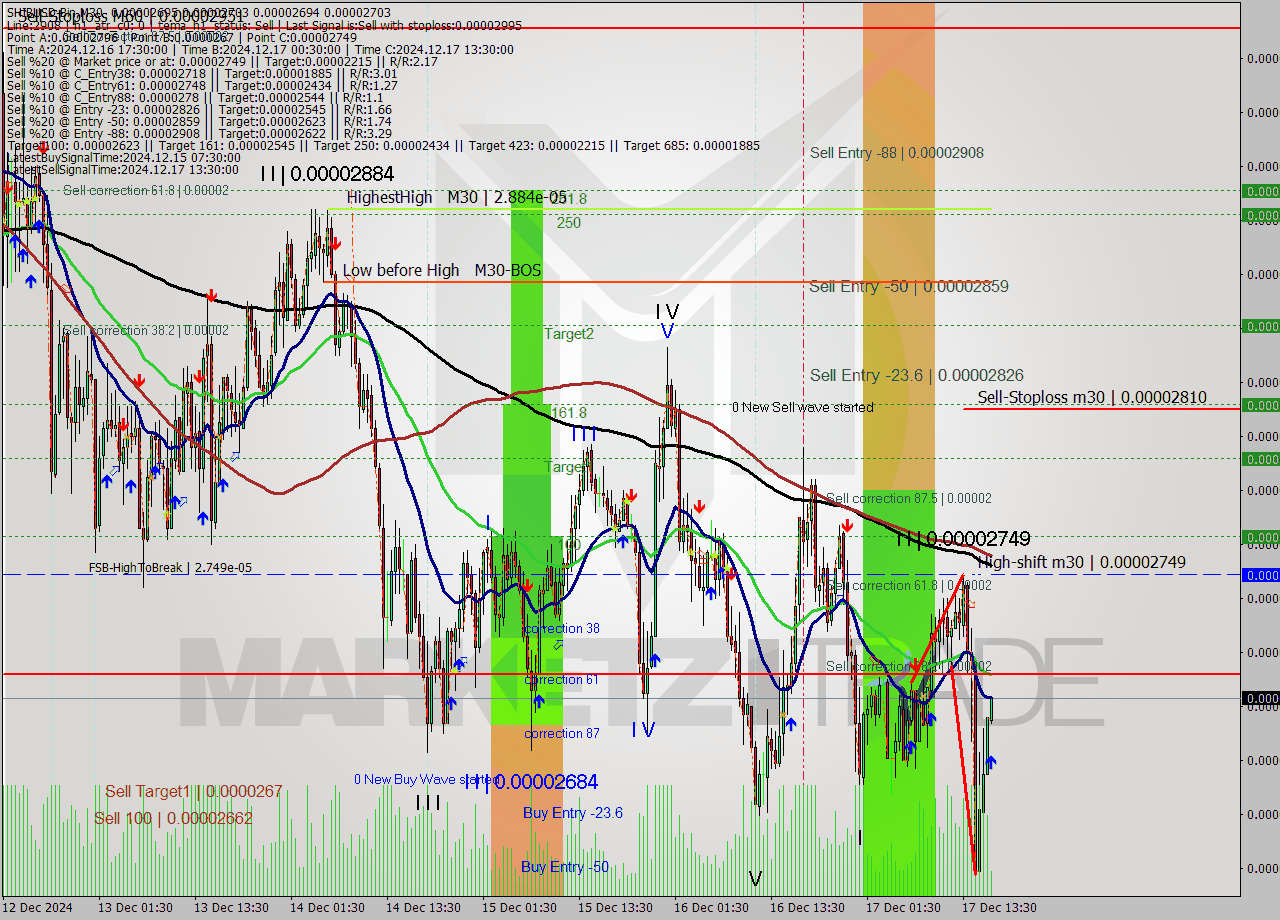Click the 'Target2' label on green zone
Screen dimensions: 1280x920
tap(569, 334)
